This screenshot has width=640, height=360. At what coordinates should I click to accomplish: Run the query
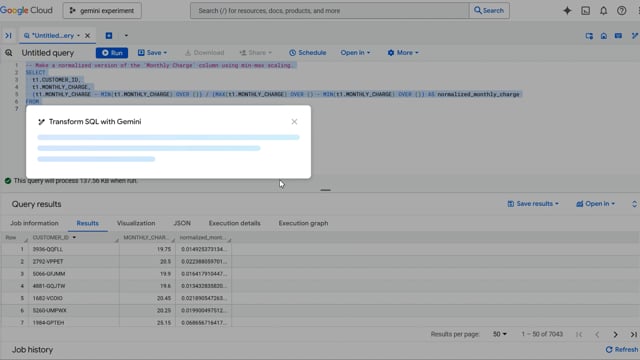(x=112, y=53)
